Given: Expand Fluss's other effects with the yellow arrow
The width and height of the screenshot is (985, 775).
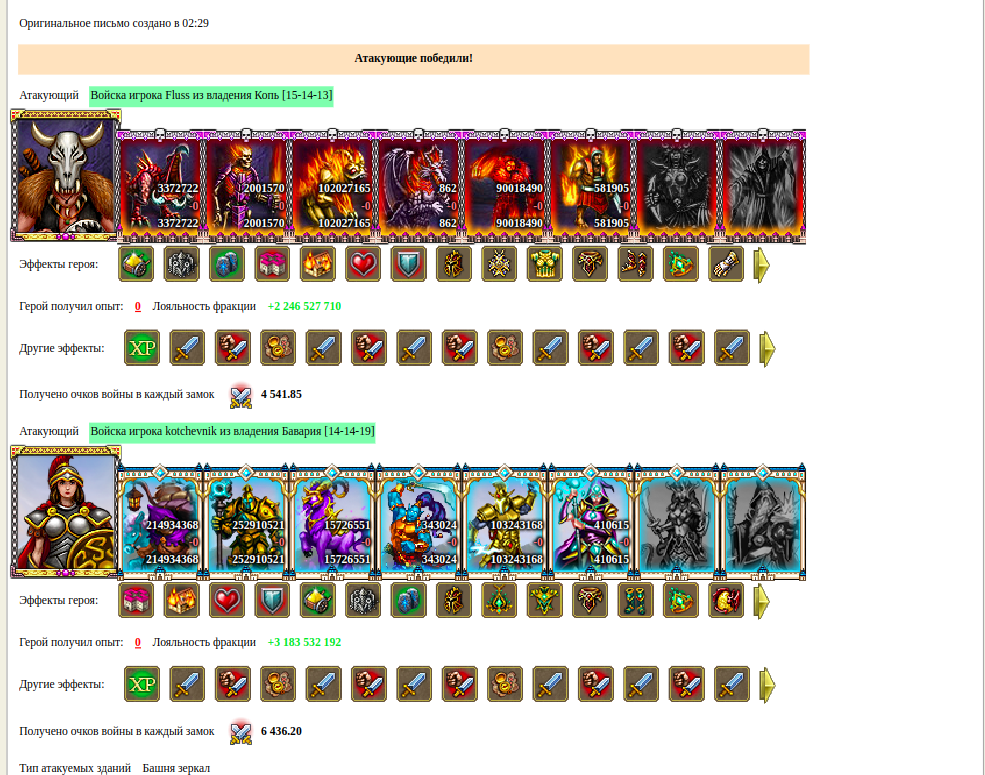Looking at the screenshot, I should (767, 349).
